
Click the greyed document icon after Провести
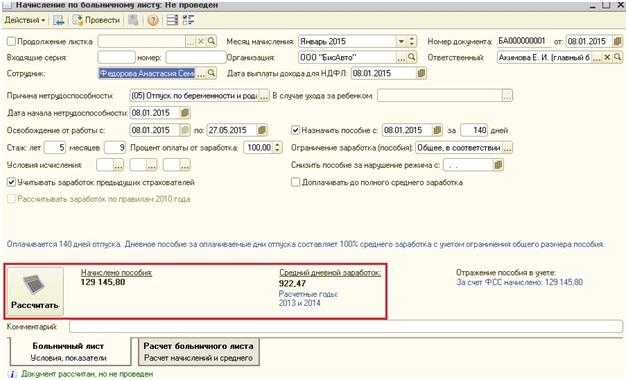(133, 20)
